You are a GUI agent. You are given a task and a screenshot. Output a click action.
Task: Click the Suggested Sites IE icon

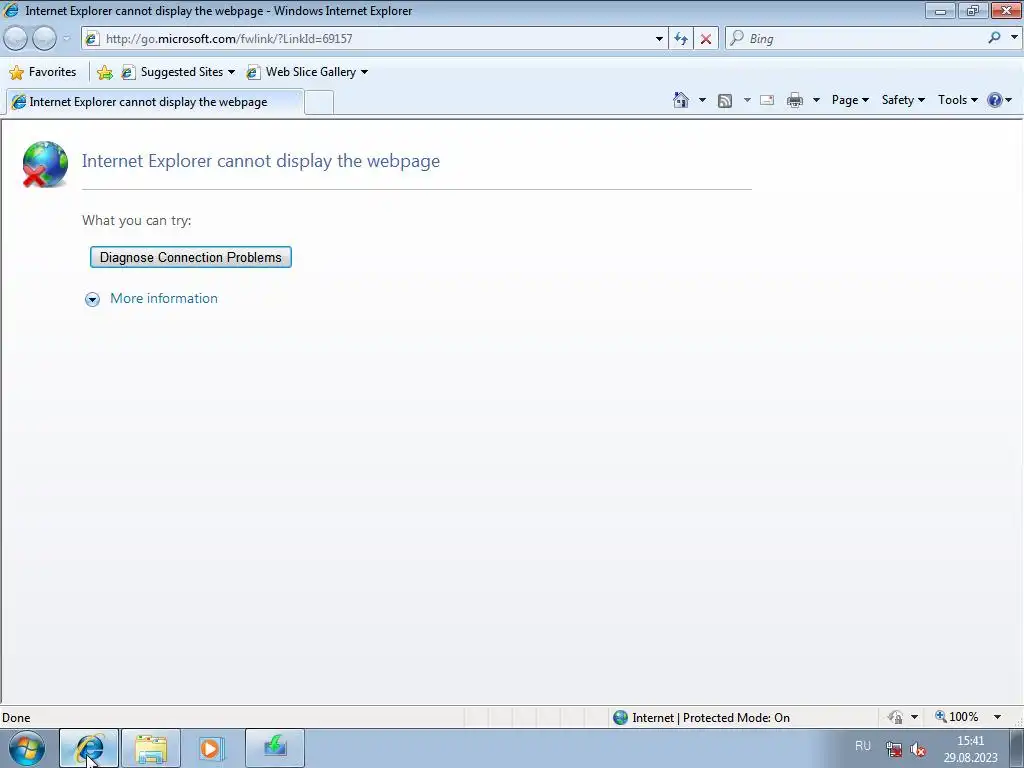coord(129,72)
